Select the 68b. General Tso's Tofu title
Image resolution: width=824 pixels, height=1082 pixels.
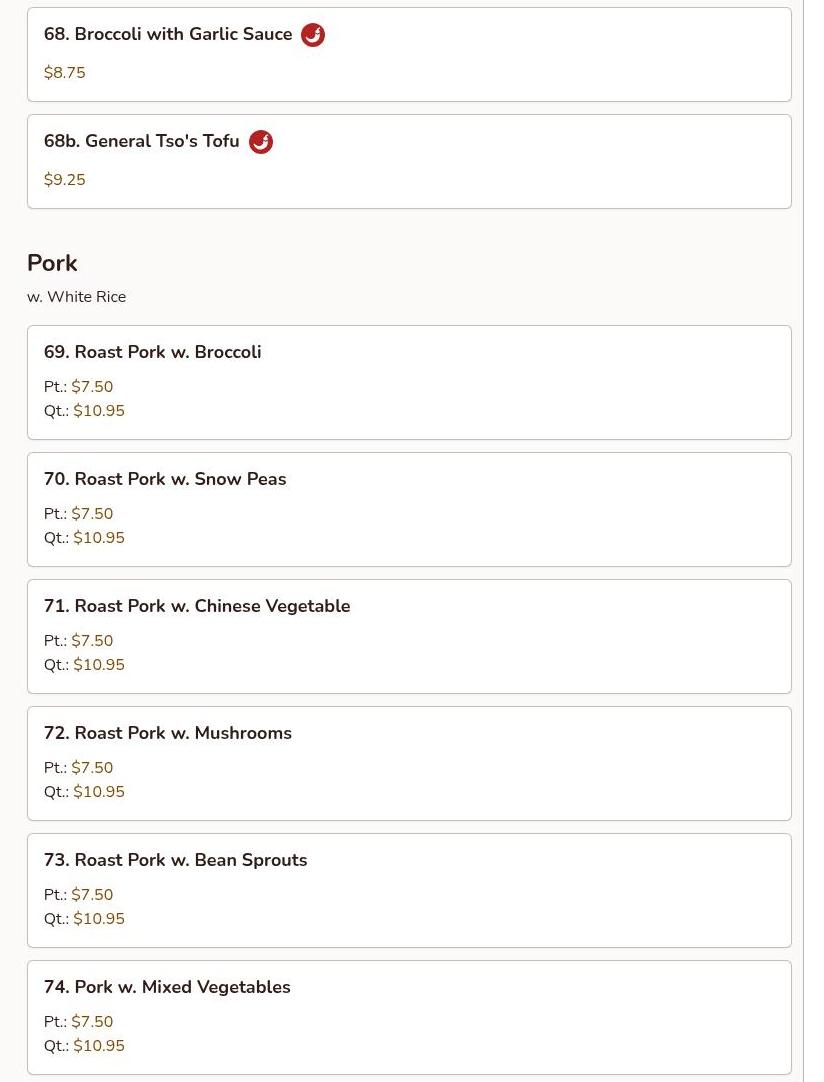click(142, 141)
